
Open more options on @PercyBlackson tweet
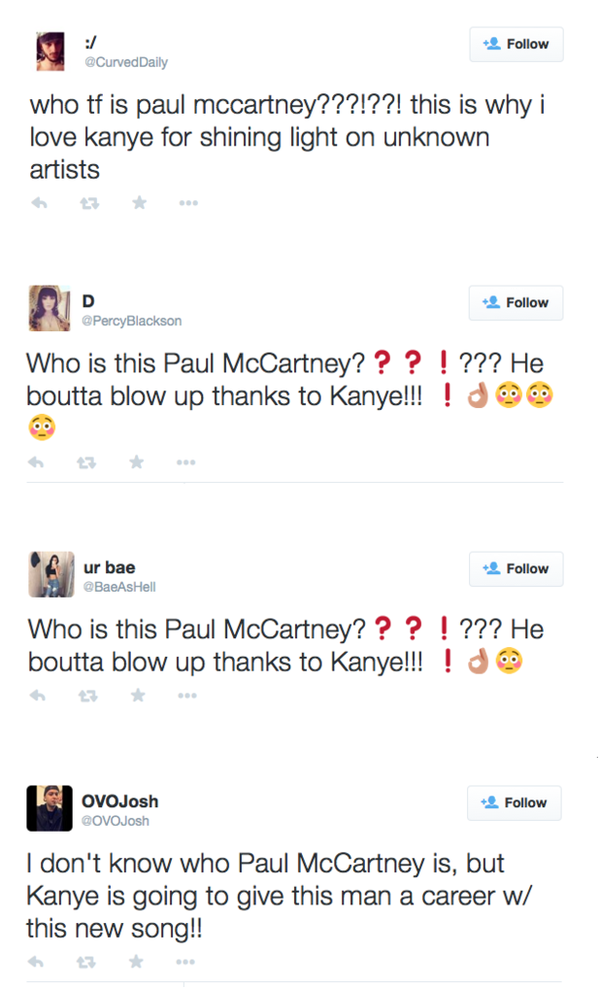(x=185, y=463)
